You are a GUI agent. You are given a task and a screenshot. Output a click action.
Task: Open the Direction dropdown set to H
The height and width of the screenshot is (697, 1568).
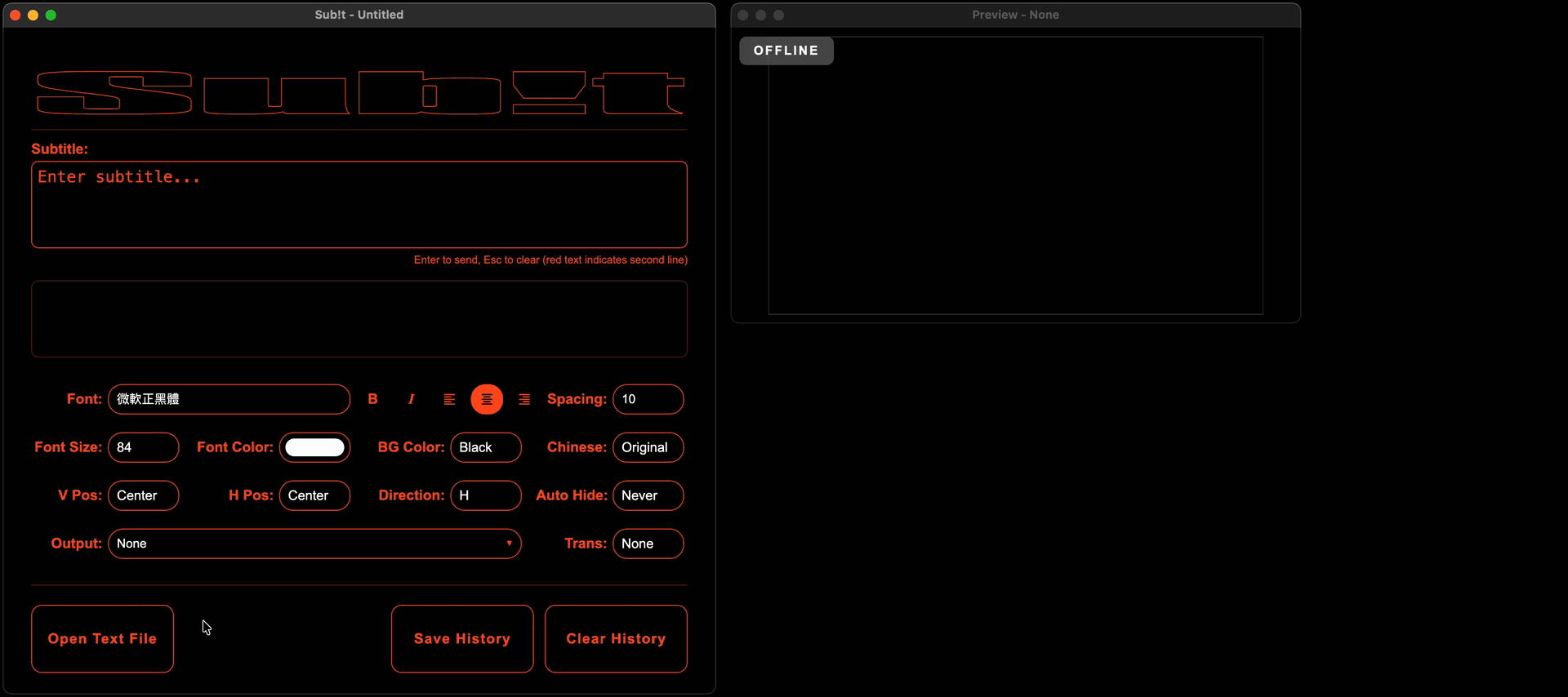click(x=485, y=495)
